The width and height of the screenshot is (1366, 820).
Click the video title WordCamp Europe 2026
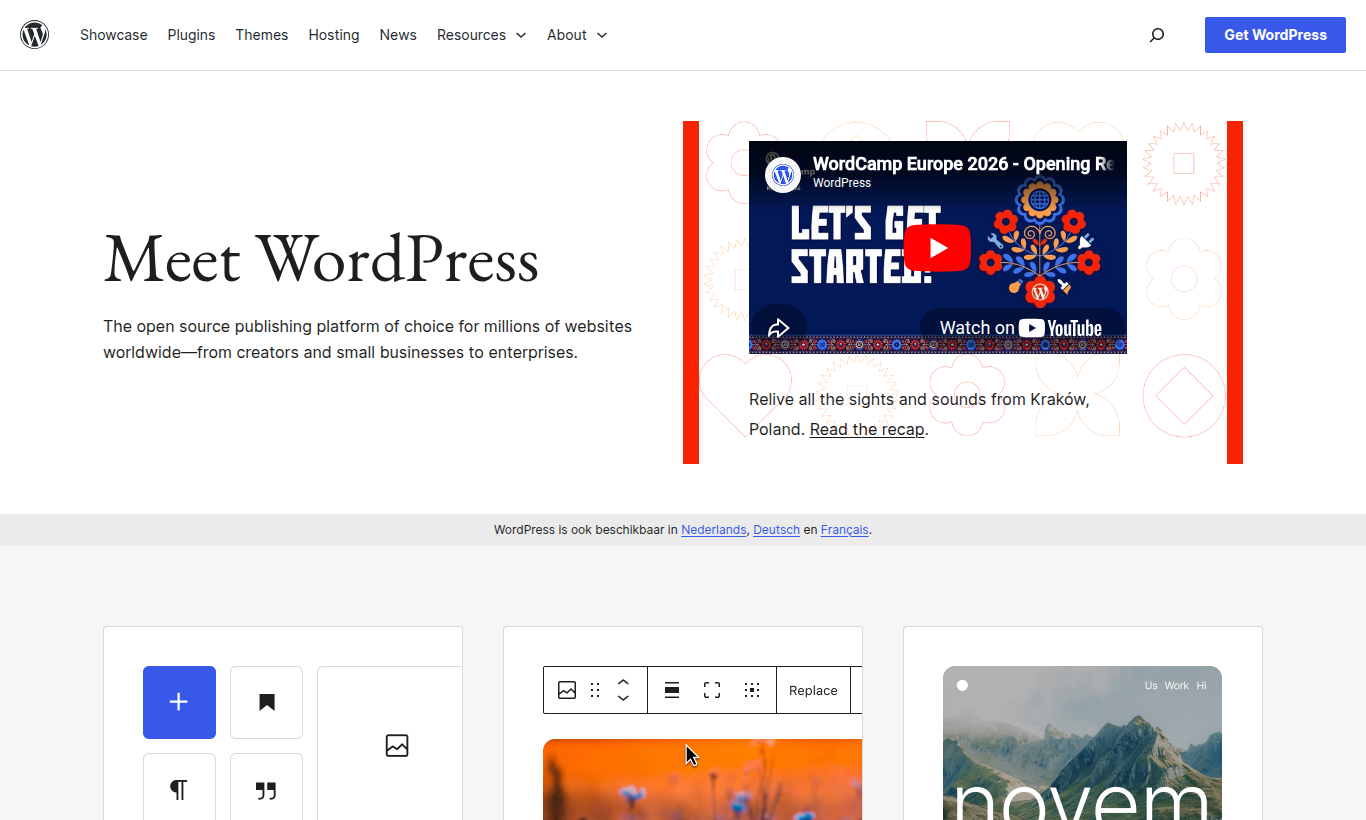point(963,164)
